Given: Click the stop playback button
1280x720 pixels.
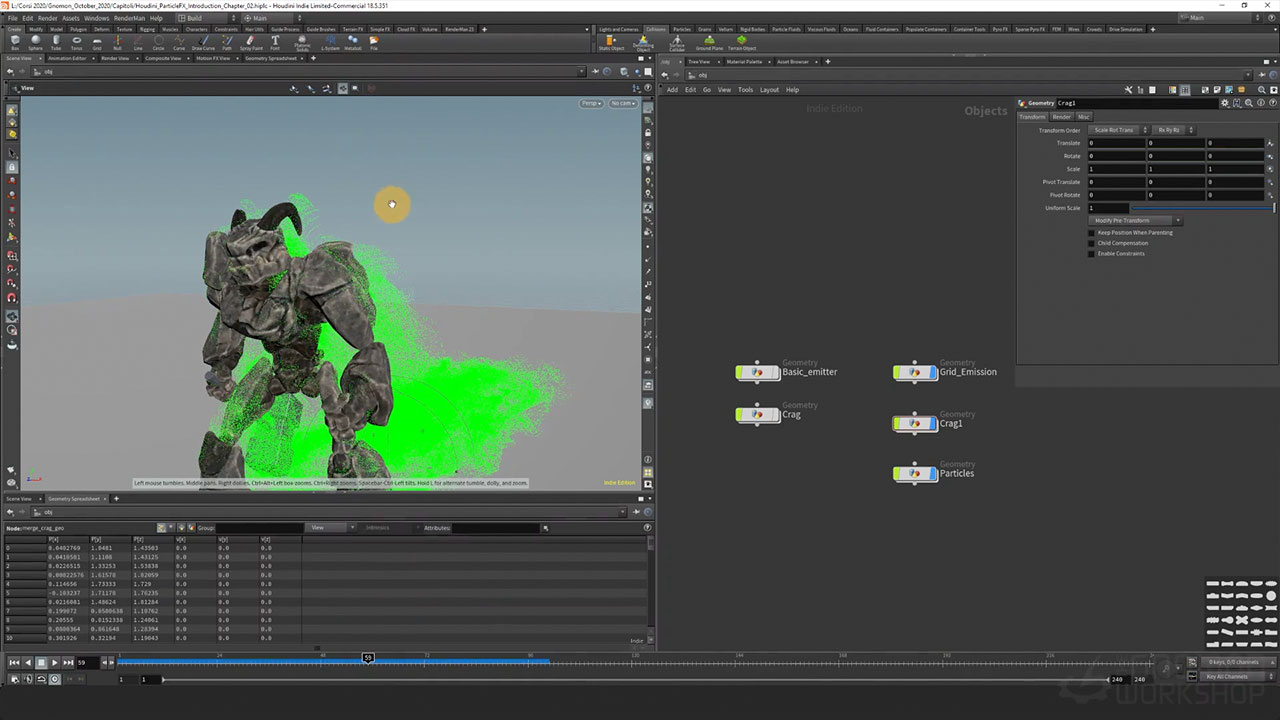Looking at the screenshot, I should [41, 662].
